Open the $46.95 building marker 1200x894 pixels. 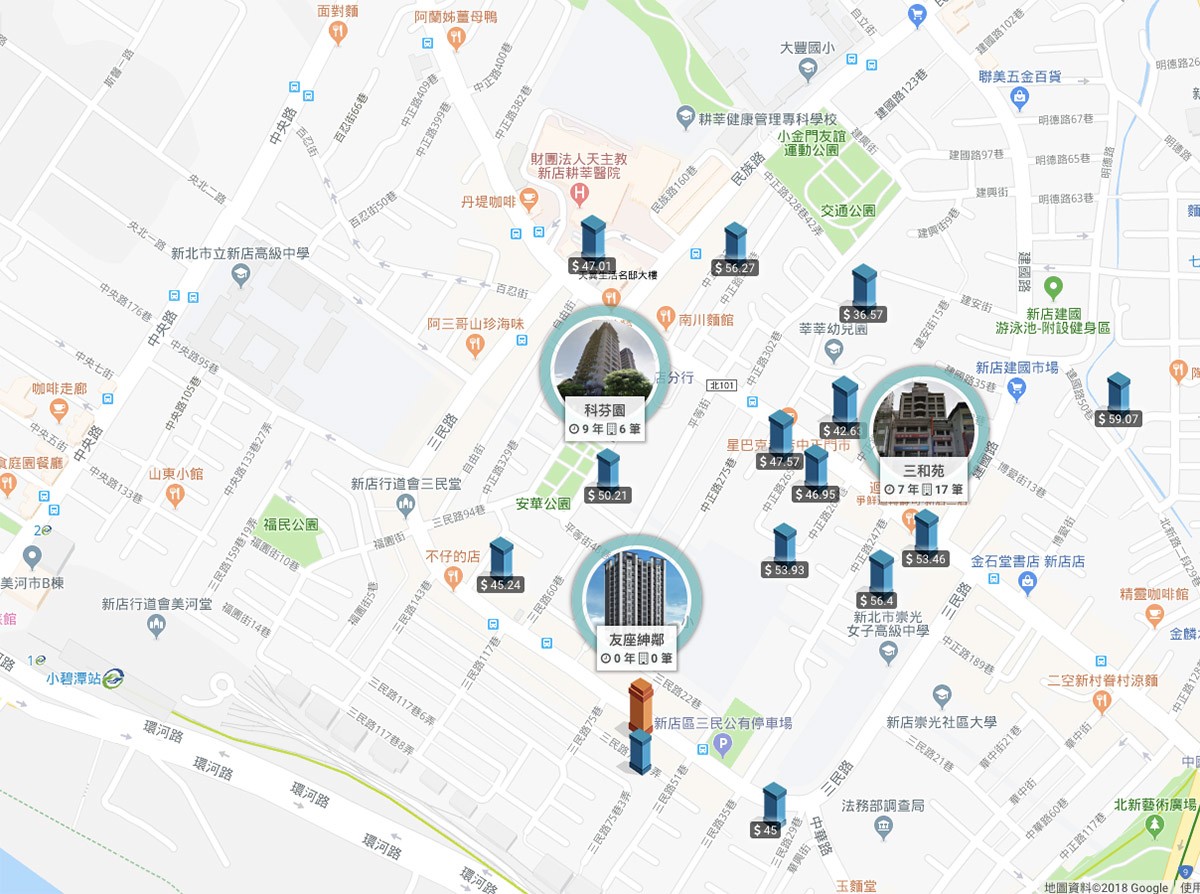click(x=815, y=474)
